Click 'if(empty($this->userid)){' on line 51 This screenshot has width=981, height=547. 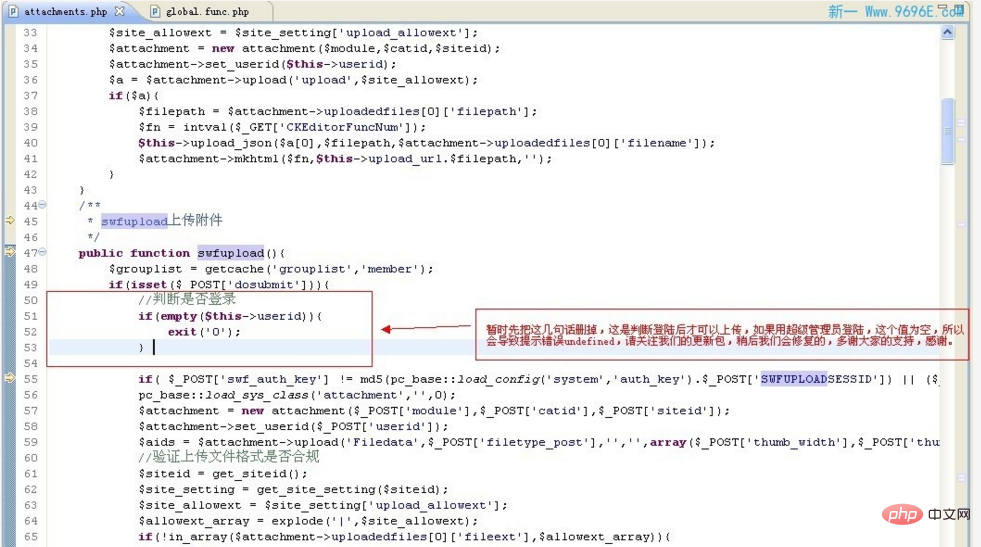230,316
